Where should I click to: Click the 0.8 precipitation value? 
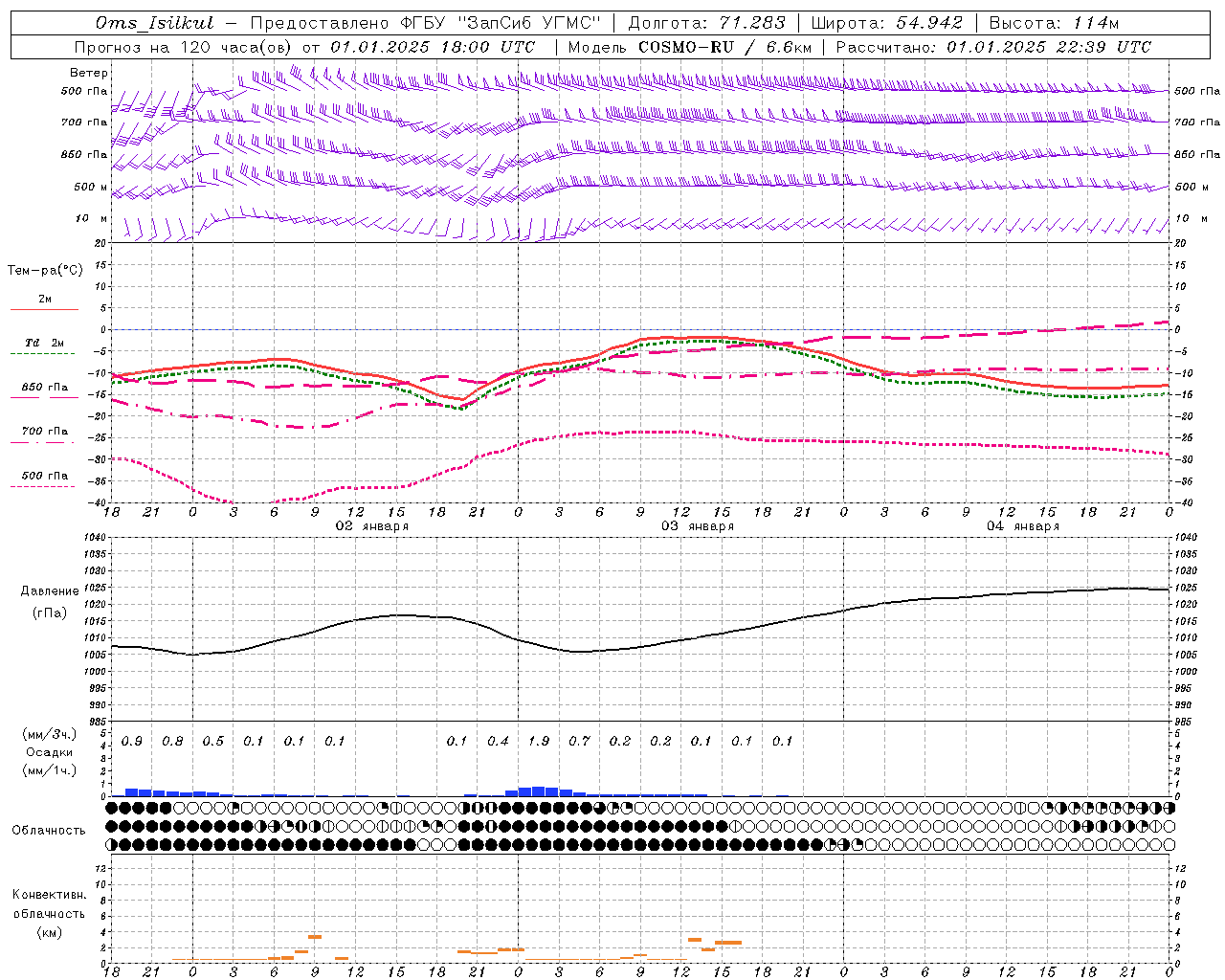(172, 742)
